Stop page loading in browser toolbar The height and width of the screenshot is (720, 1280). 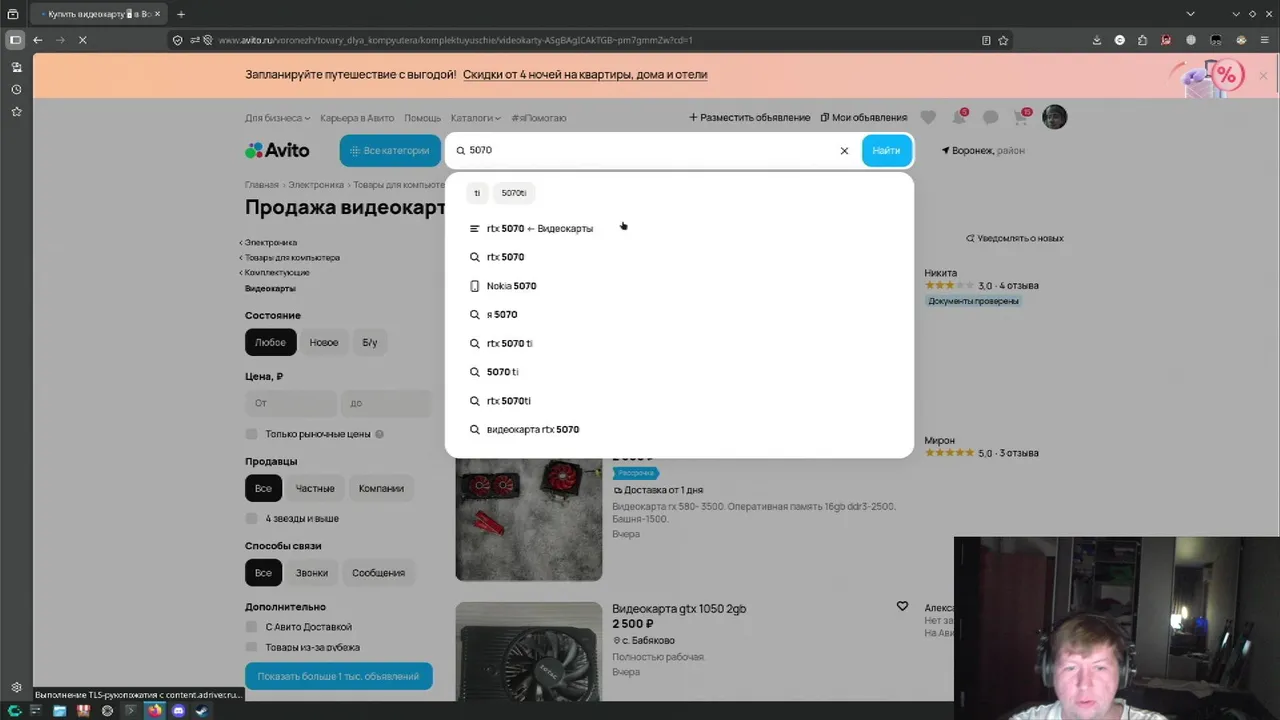[x=83, y=40]
